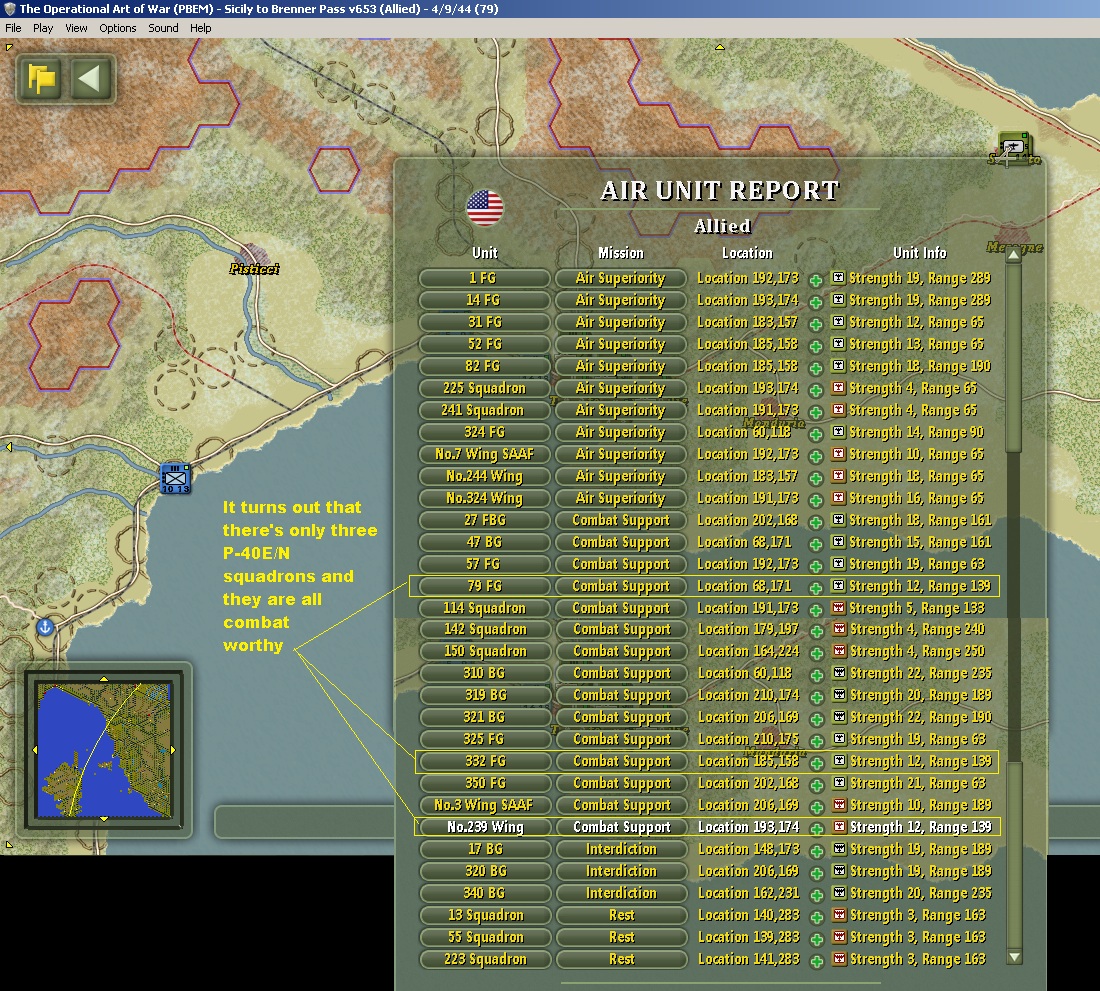Image resolution: width=1100 pixels, height=991 pixels.
Task: Select the 55 Squadron unit button
Action: point(485,937)
